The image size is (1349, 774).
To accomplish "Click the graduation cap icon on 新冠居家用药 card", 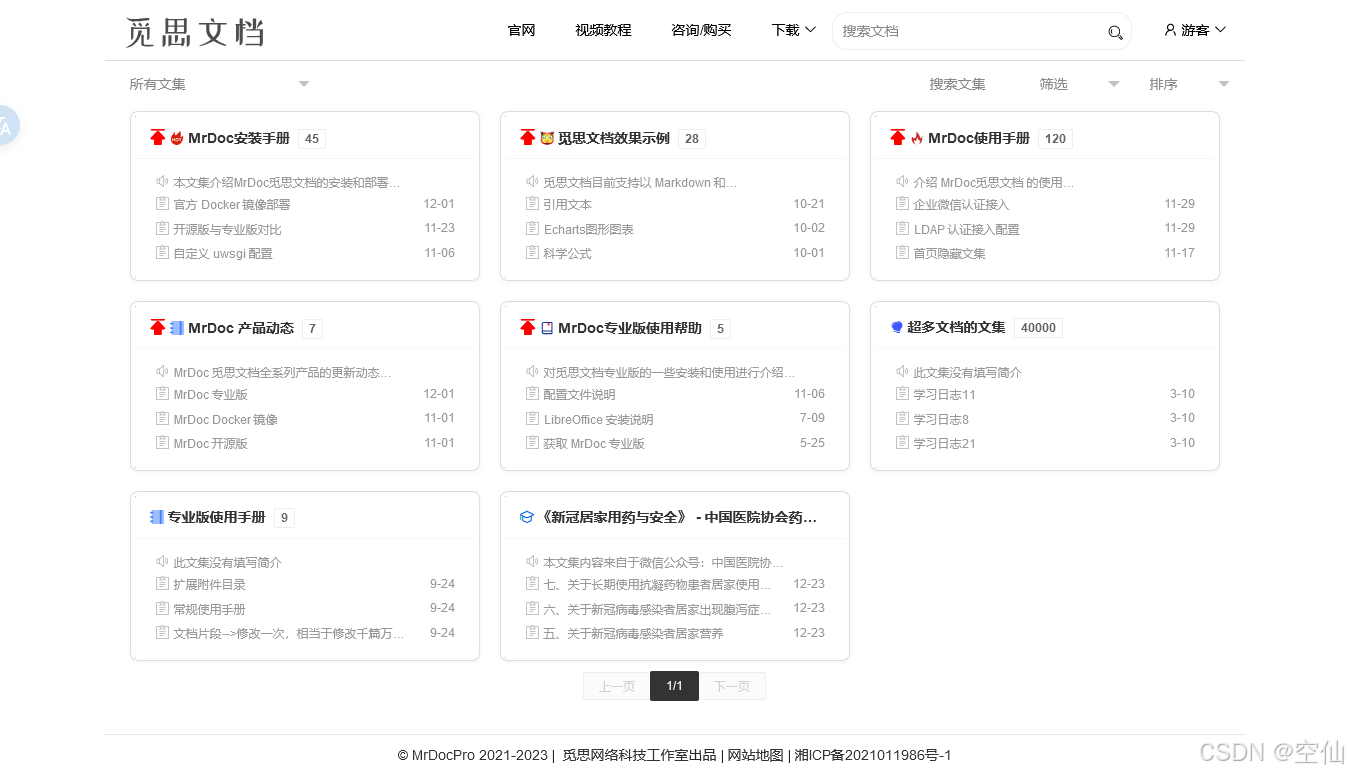I will pyautogui.click(x=526, y=516).
